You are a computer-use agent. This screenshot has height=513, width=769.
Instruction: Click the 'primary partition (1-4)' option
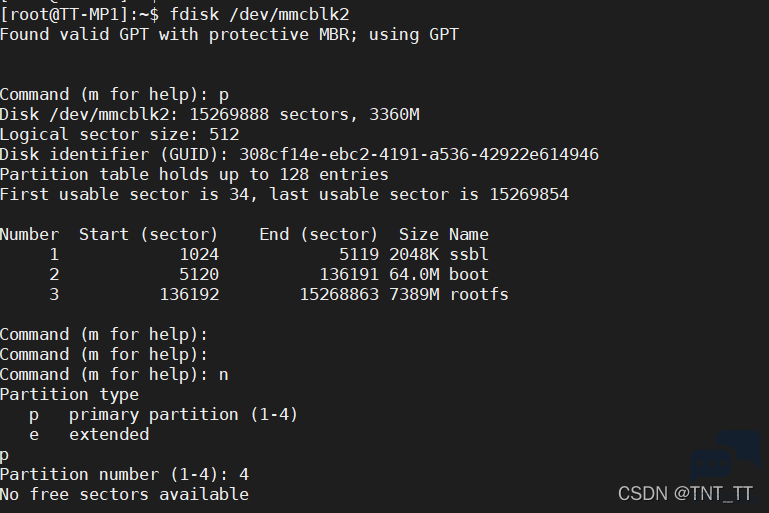(183, 415)
